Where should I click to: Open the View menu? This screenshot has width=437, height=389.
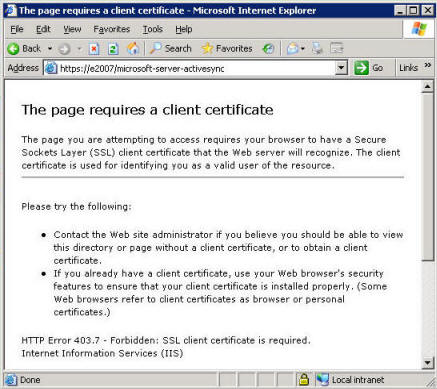72,29
